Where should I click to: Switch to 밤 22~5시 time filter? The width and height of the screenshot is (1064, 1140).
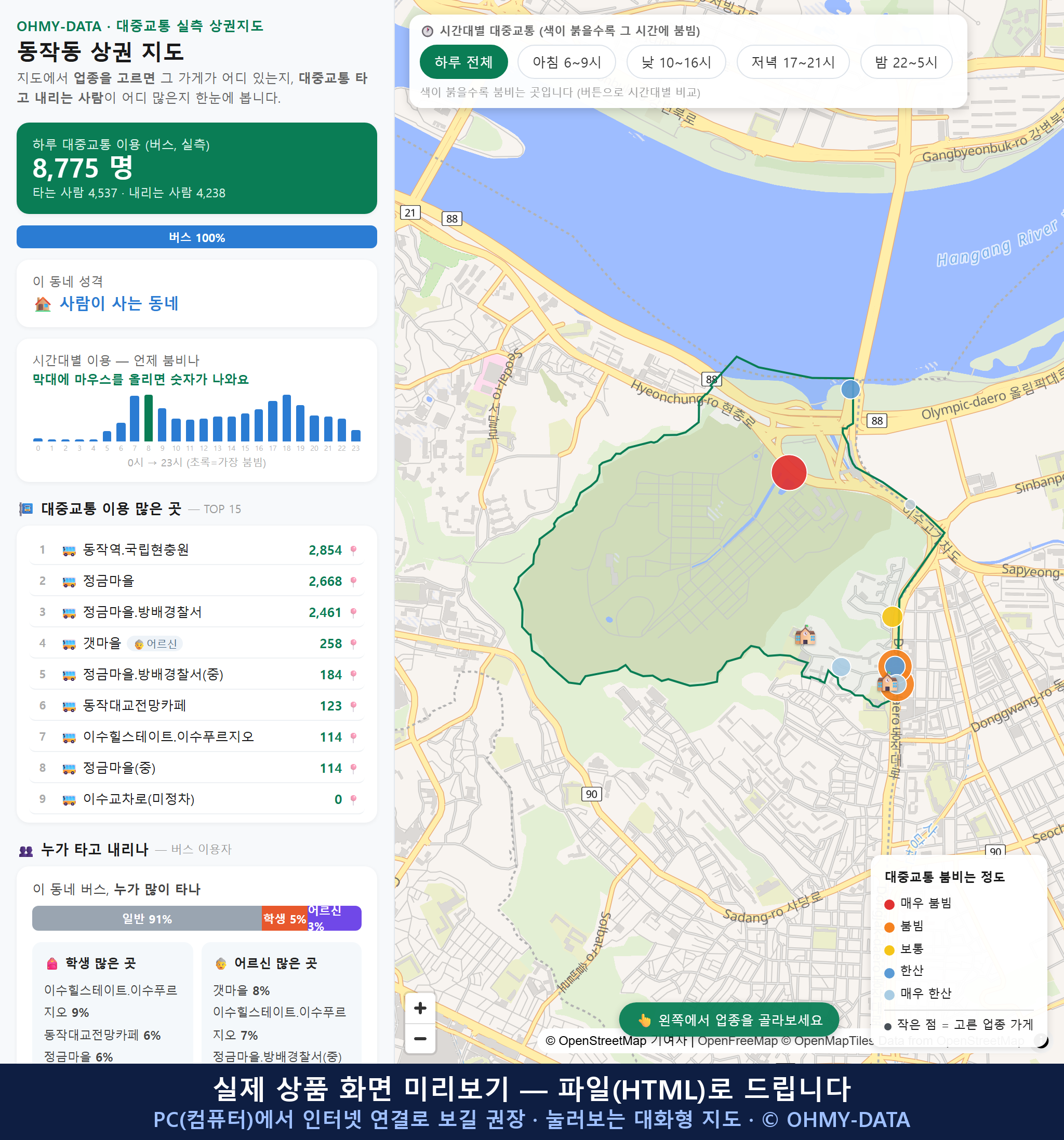click(906, 62)
